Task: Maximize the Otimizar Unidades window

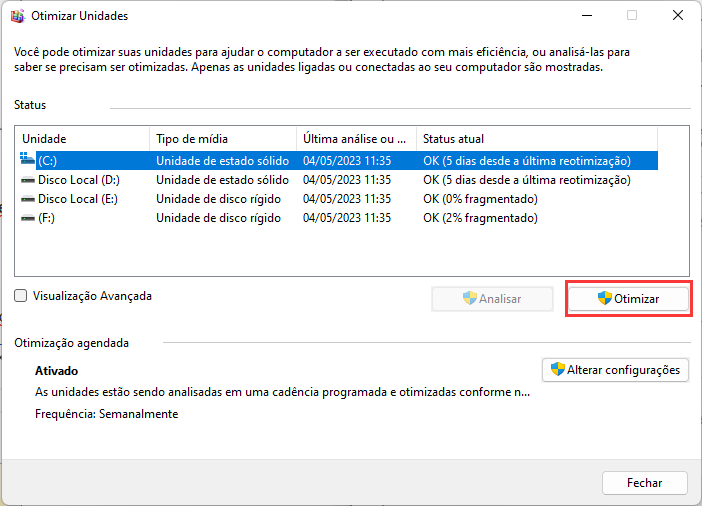Action: [x=631, y=16]
